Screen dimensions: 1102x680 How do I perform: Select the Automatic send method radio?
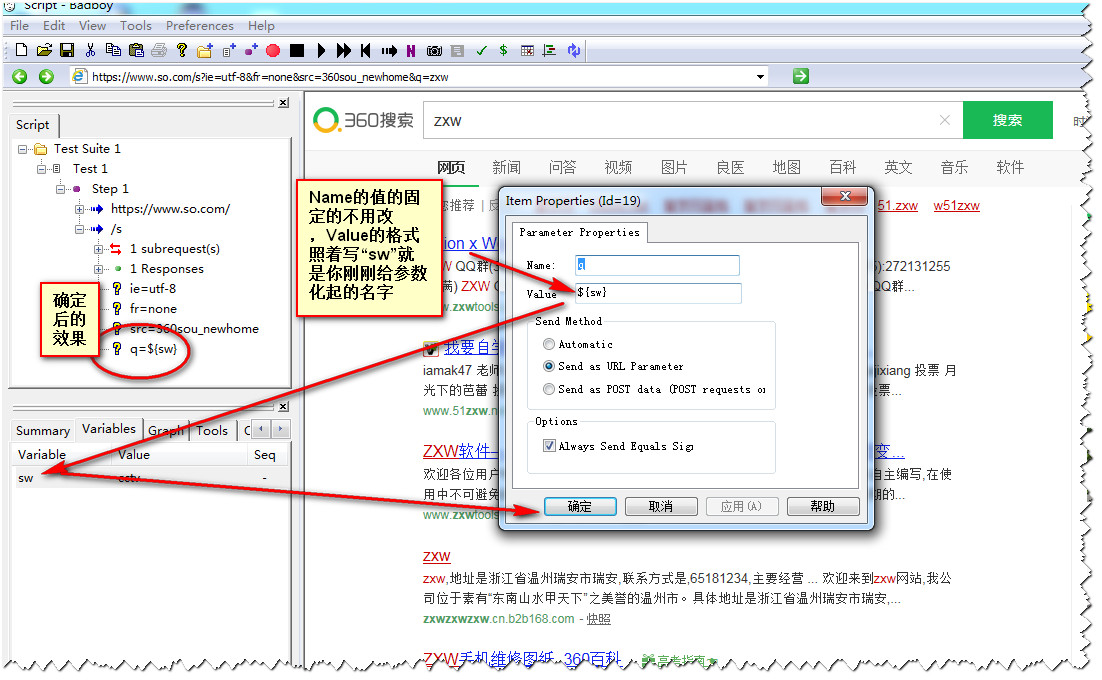coord(549,344)
